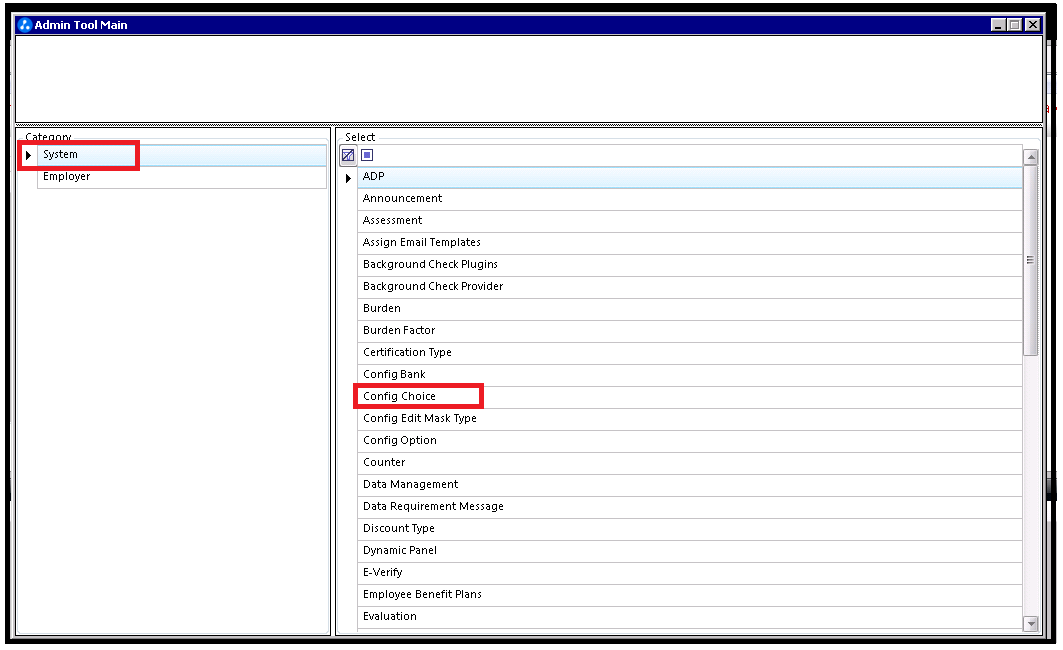
Task: Open Config Edit Mask Type
Action: click(689, 419)
